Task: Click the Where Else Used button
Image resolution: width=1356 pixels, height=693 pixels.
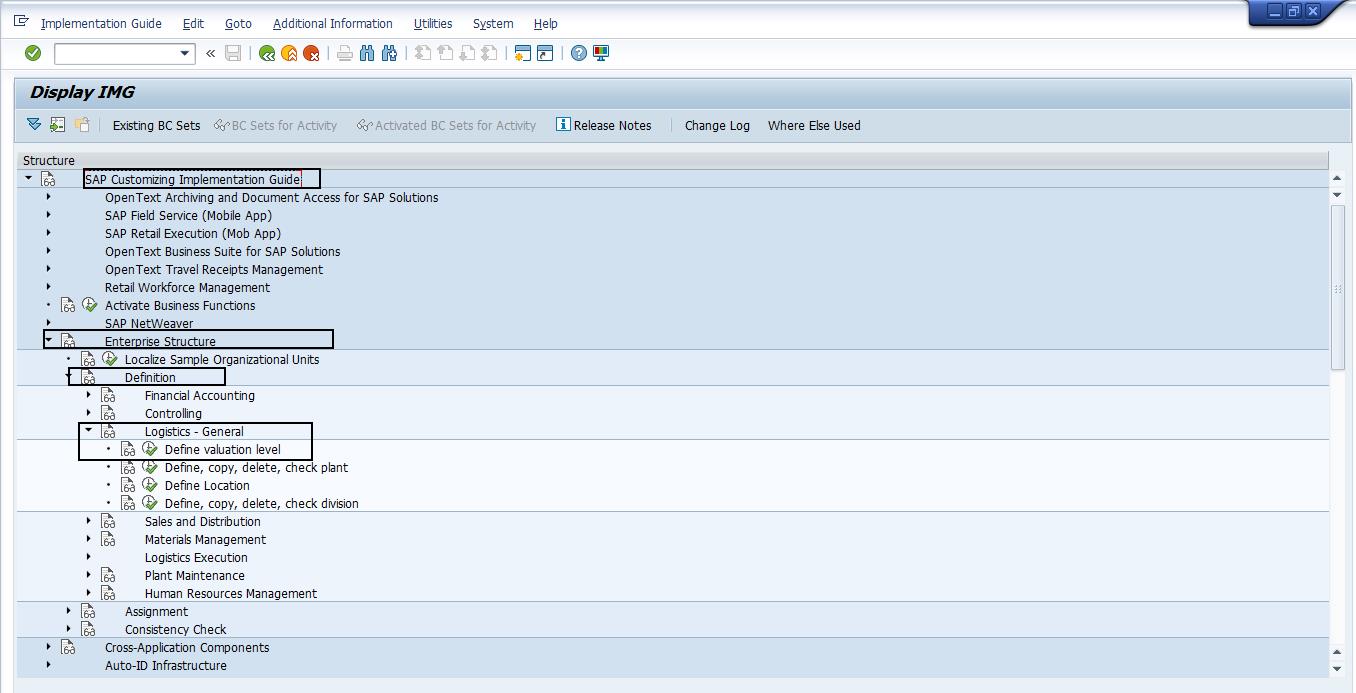Action: tap(813, 125)
